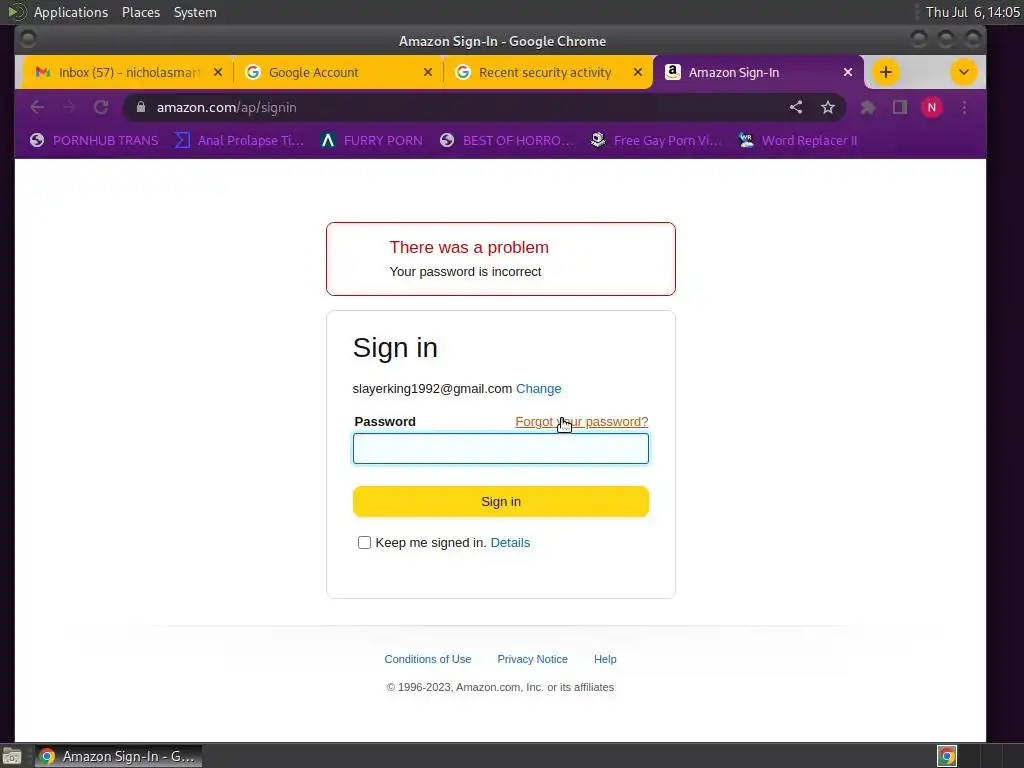The image size is (1024, 768).
Task: Open the BEST OF HORRO... bookmark
Action: tap(507, 140)
